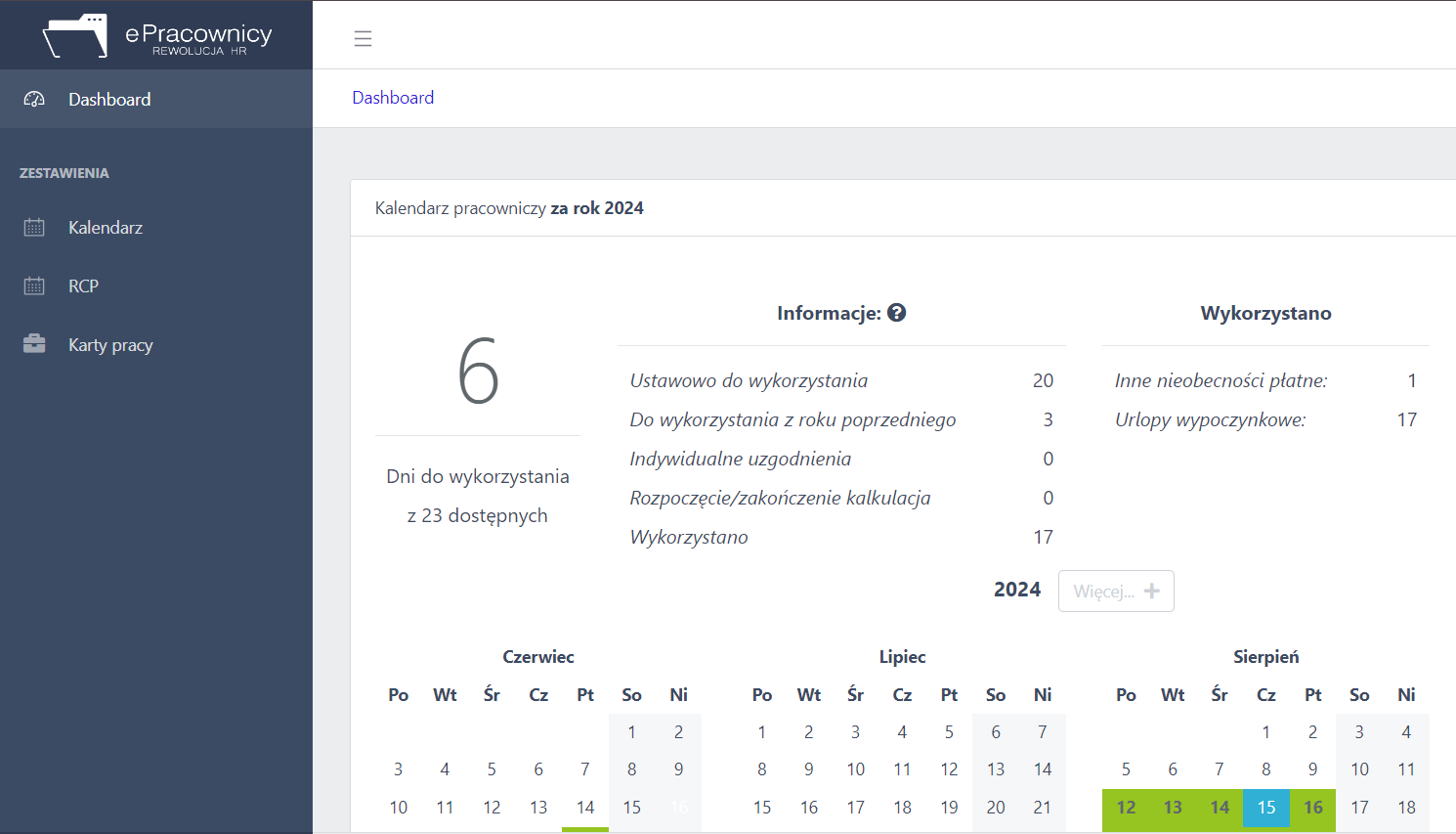Click 'Inne nieobecności płatne:' label
Image resolution: width=1456 pixels, height=834 pixels.
(1220, 380)
